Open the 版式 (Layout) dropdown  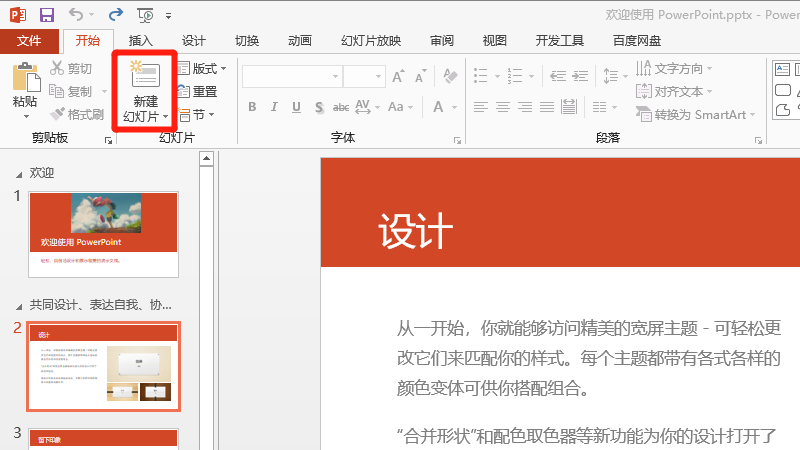pos(202,68)
